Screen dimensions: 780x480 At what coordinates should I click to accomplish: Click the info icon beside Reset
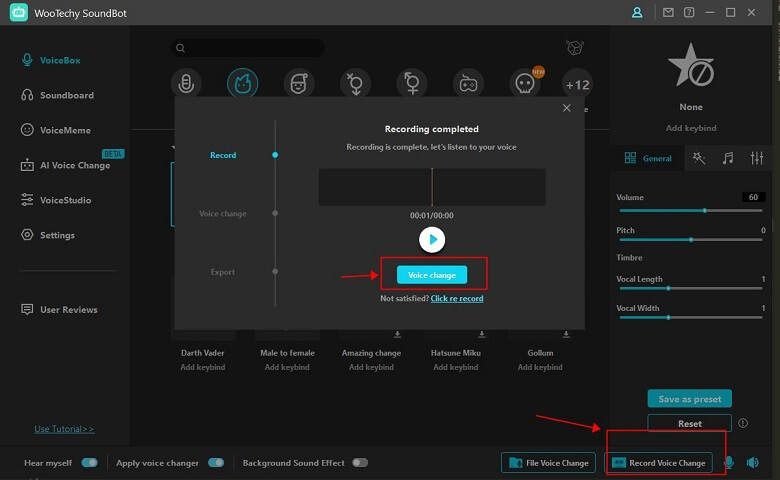(743, 423)
